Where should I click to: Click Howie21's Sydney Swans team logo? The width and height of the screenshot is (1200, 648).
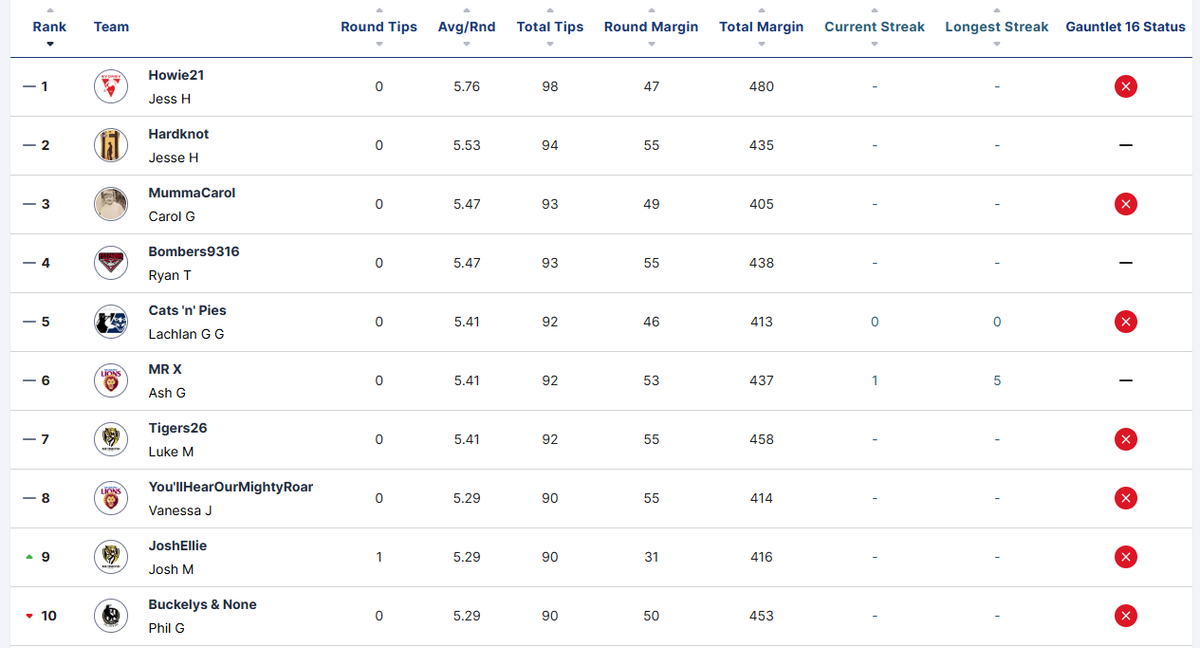pos(111,87)
